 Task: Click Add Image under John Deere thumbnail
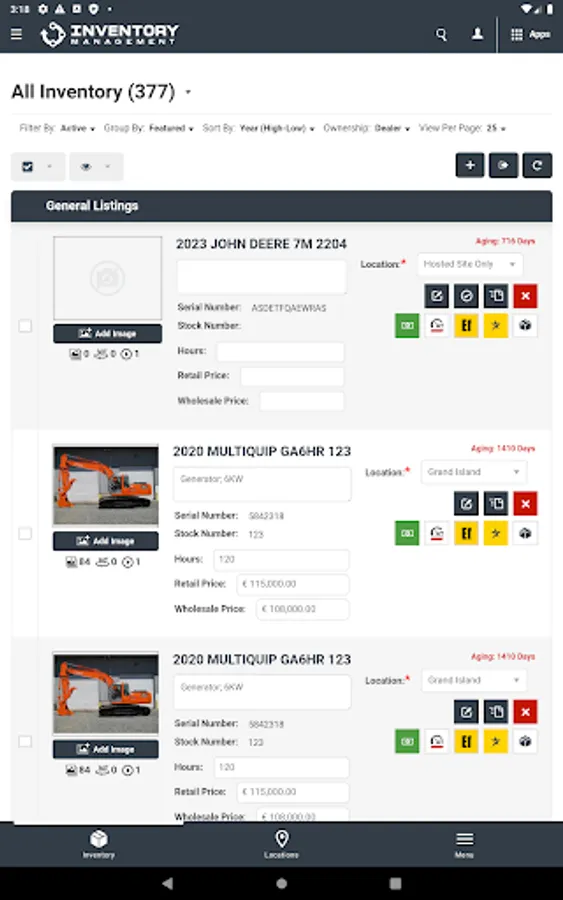107,333
